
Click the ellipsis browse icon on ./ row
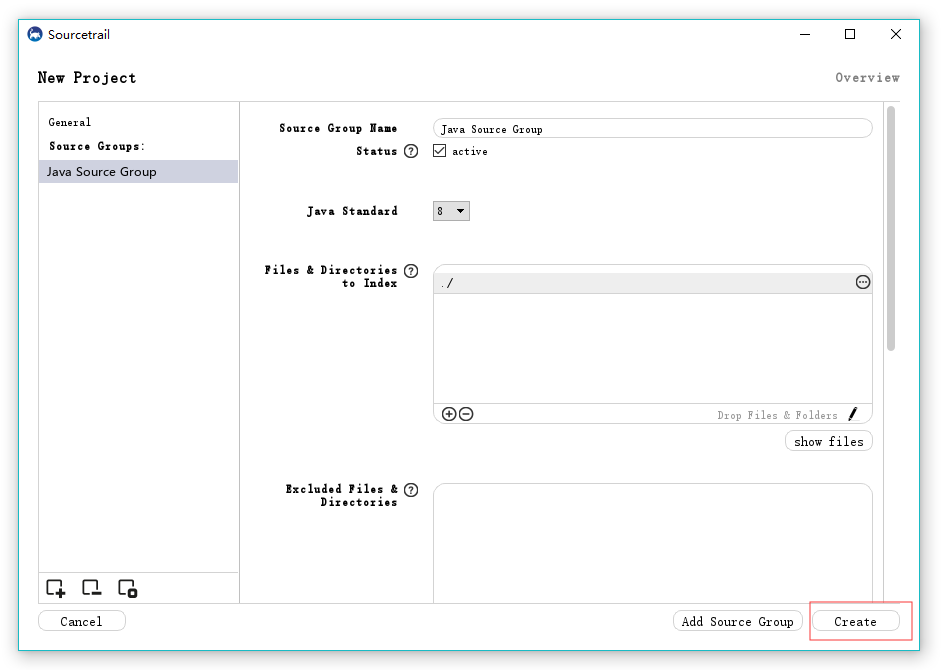pos(863,282)
